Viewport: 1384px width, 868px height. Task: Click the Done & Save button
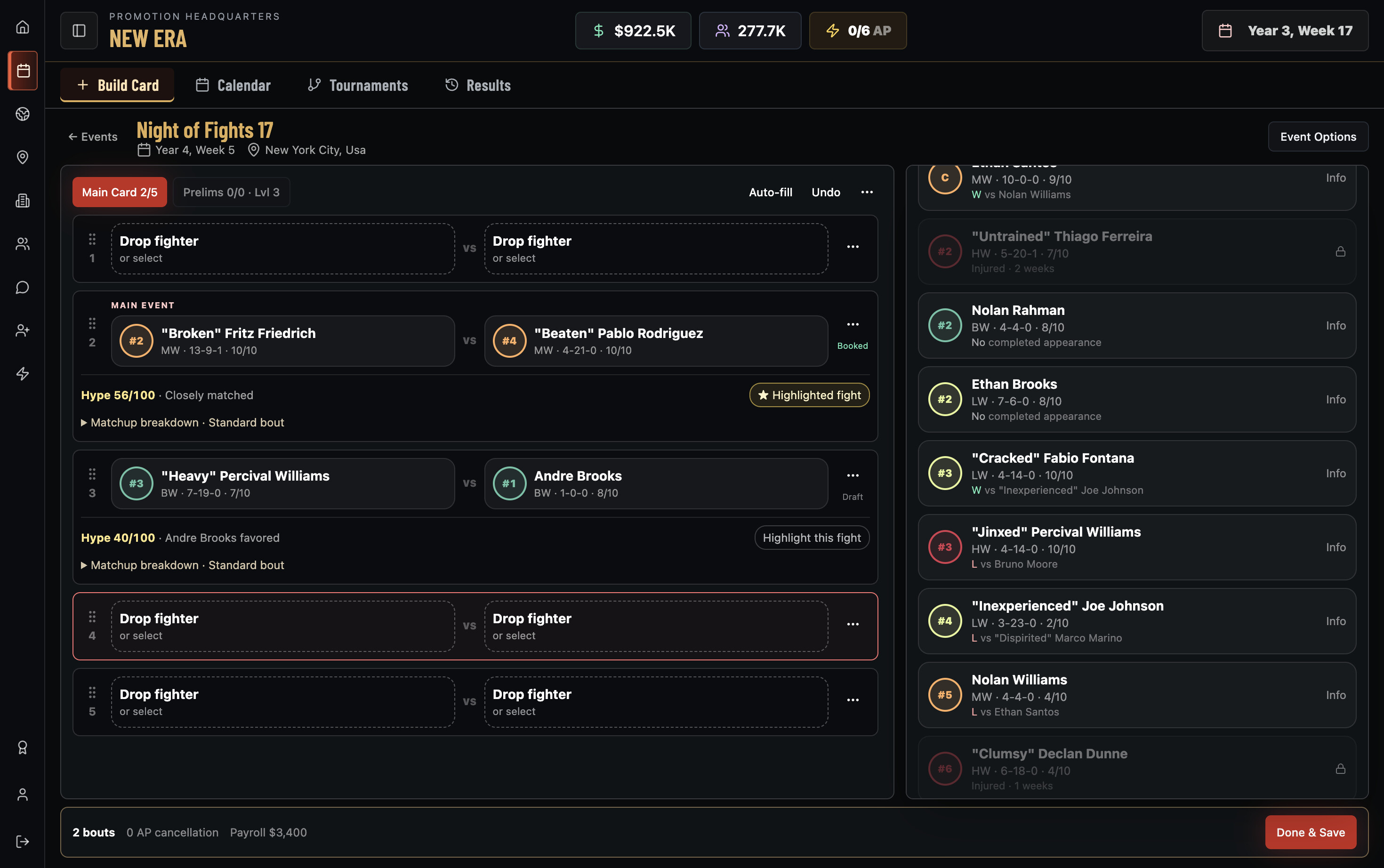coord(1311,832)
